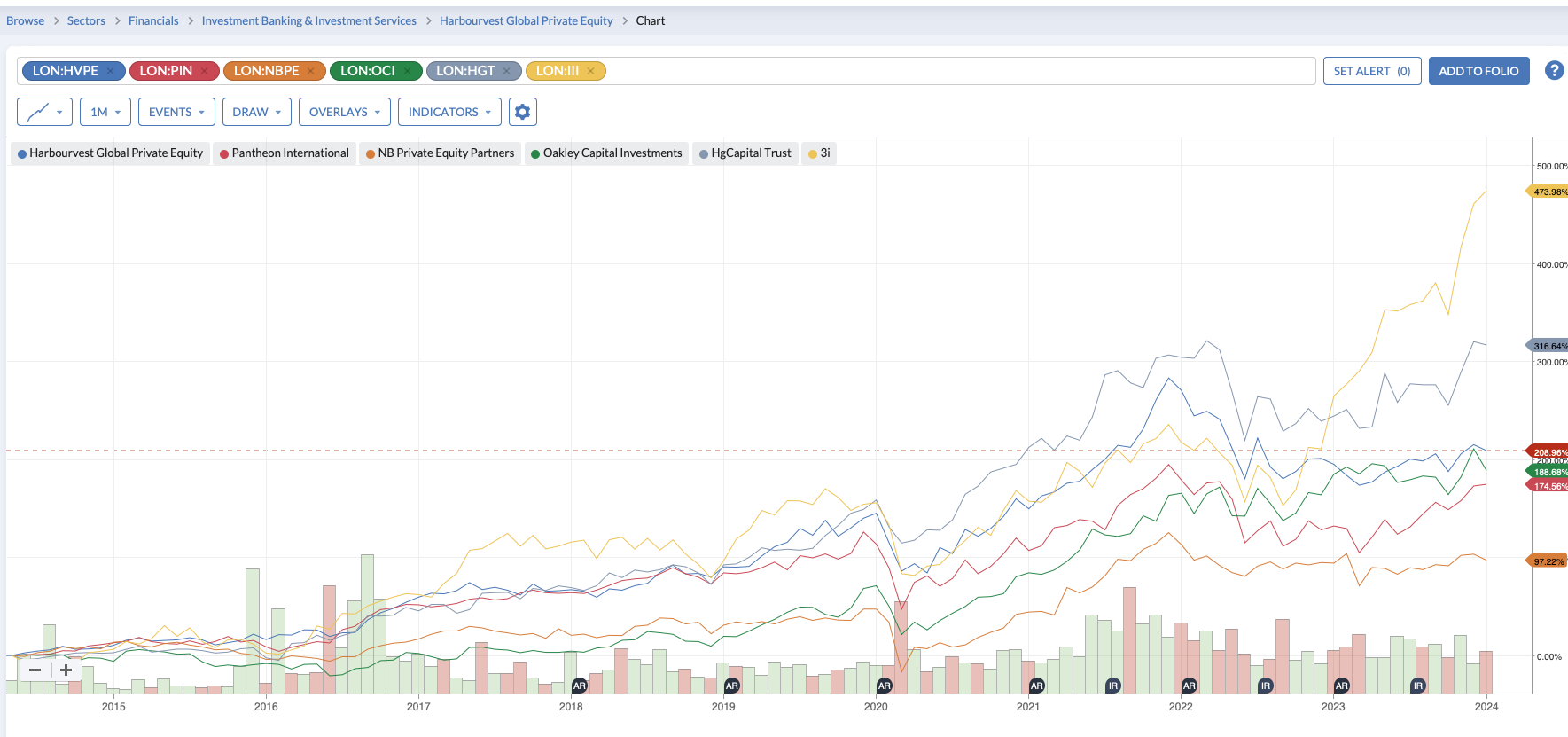This screenshot has width=1568, height=737.
Task: Open the IR marker between 2022 and 2023
Action: tap(1266, 686)
